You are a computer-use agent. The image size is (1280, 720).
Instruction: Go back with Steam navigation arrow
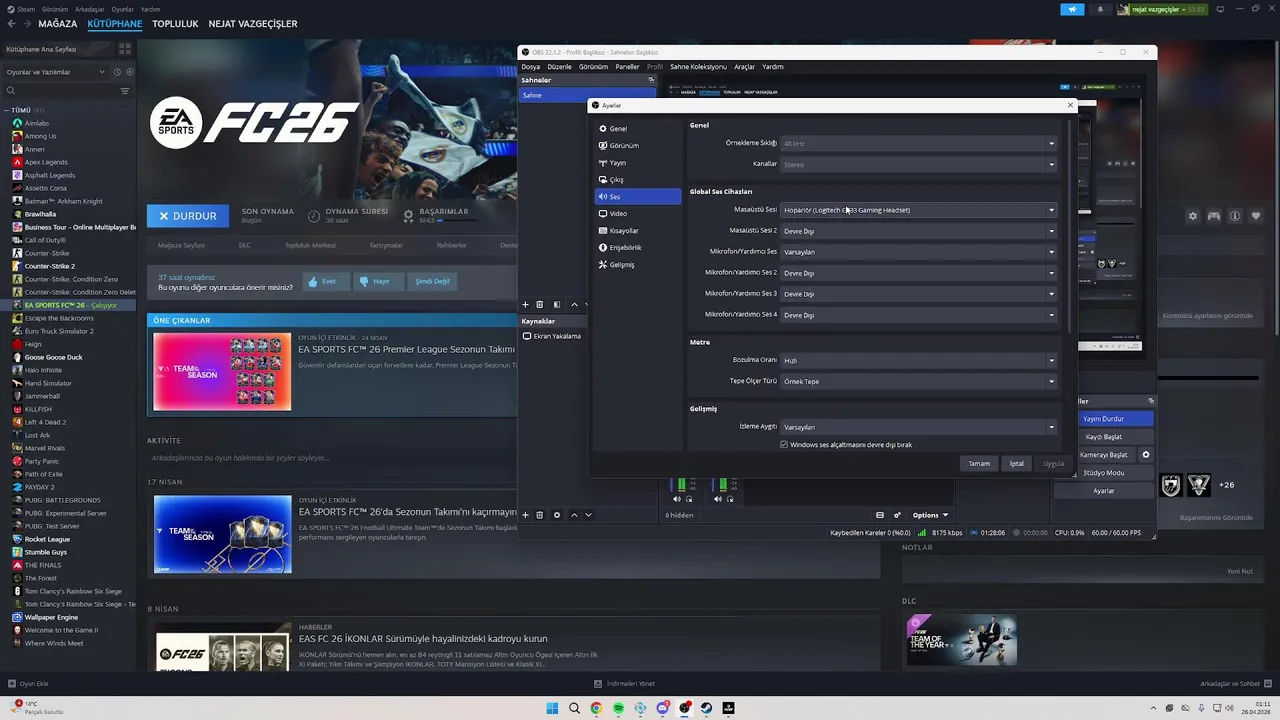point(10,23)
